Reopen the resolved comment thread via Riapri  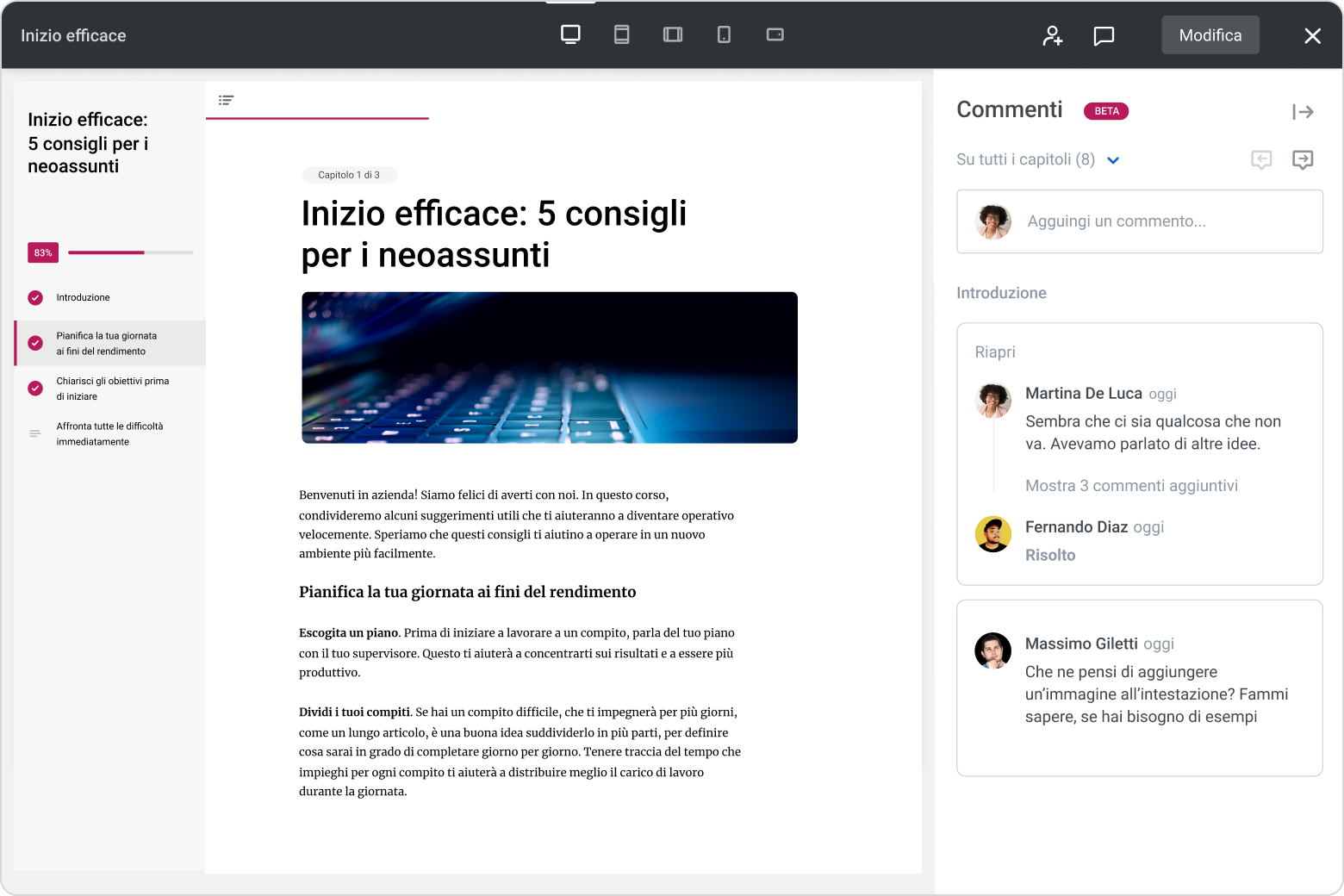(x=995, y=352)
